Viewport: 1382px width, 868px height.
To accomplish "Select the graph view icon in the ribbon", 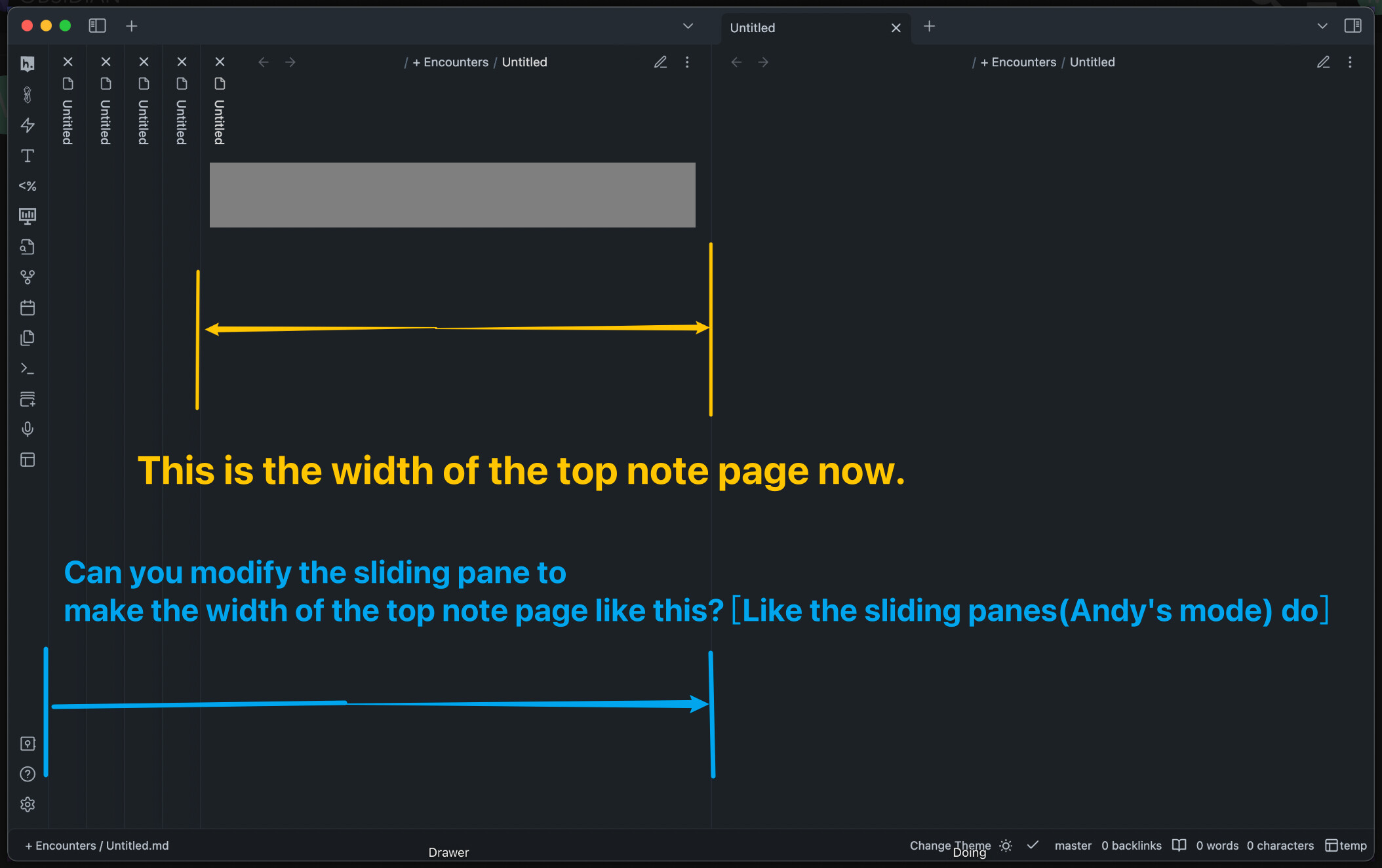I will (x=28, y=277).
